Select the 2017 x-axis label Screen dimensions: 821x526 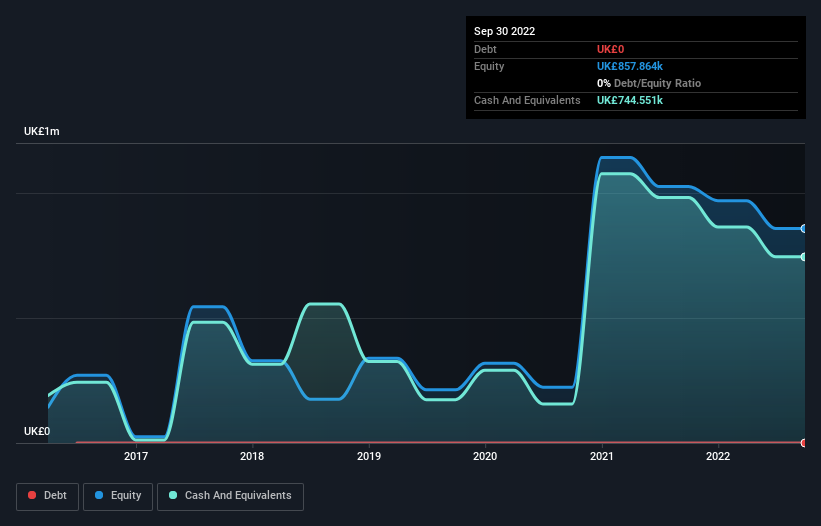136,456
